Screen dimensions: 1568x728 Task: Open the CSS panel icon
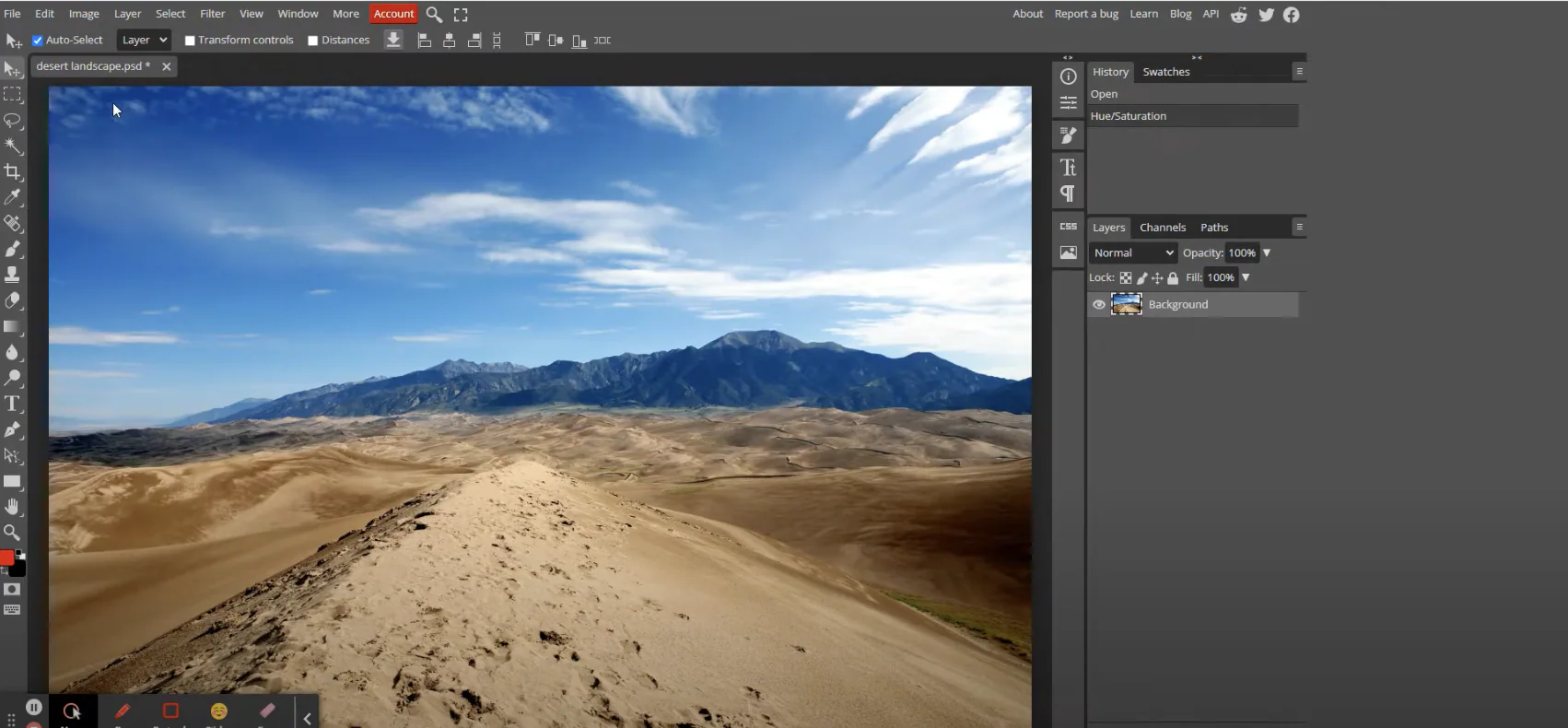pos(1068,226)
